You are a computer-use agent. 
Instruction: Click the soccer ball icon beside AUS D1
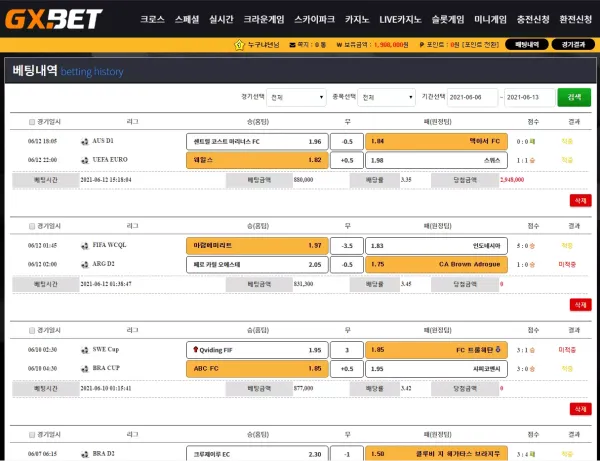point(85,142)
